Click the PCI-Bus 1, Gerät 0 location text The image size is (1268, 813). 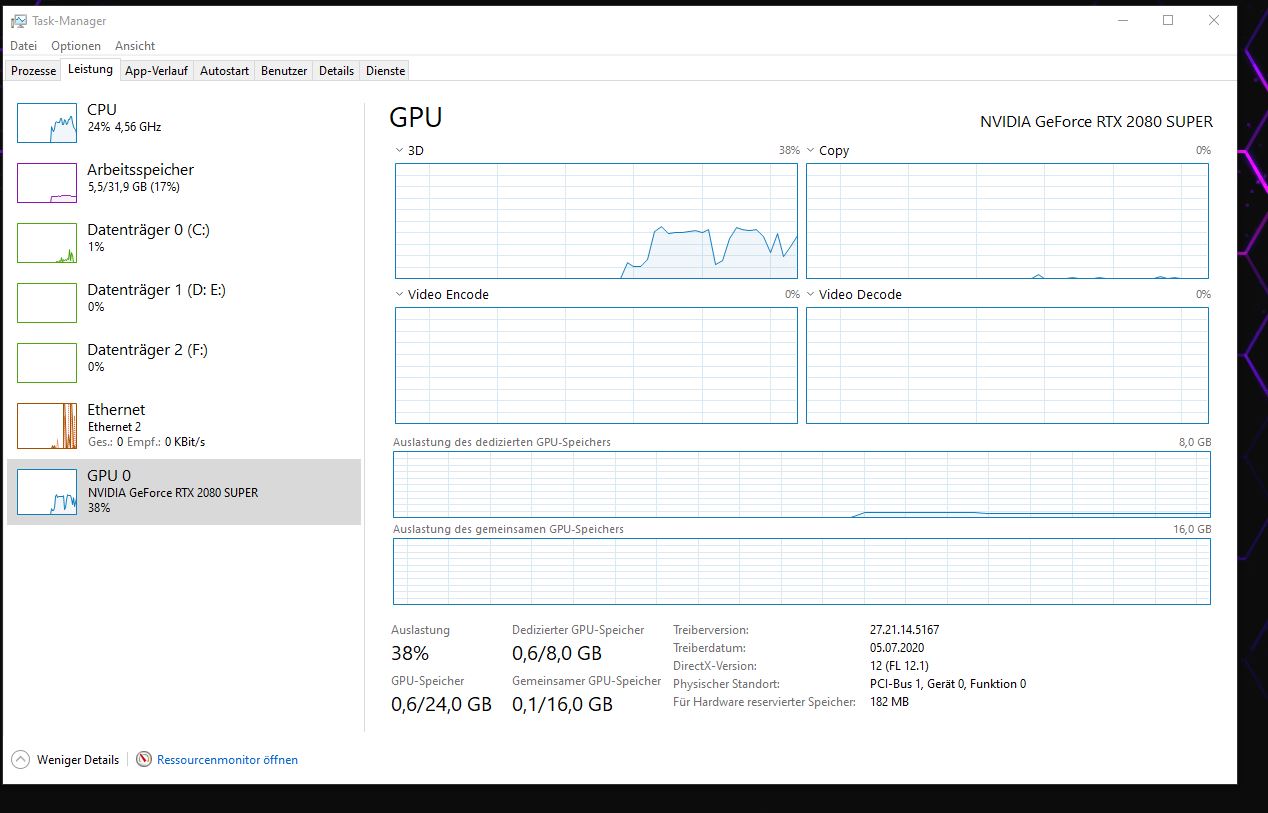point(948,684)
